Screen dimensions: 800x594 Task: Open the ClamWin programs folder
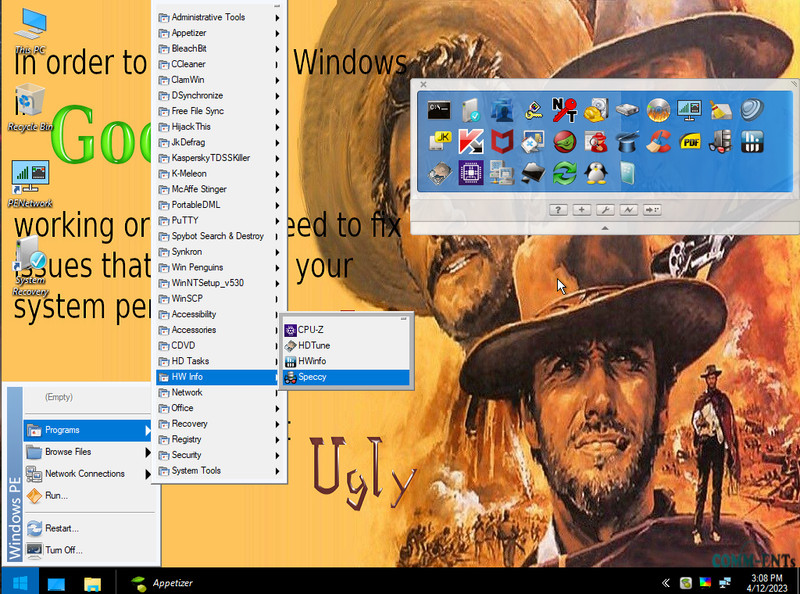(x=219, y=80)
